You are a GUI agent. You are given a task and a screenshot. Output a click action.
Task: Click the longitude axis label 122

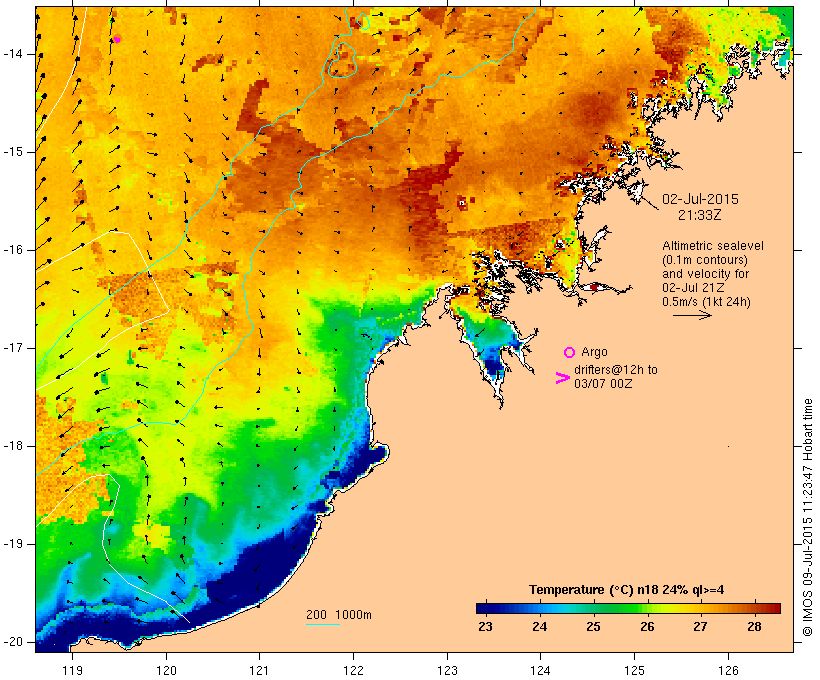coord(354,670)
